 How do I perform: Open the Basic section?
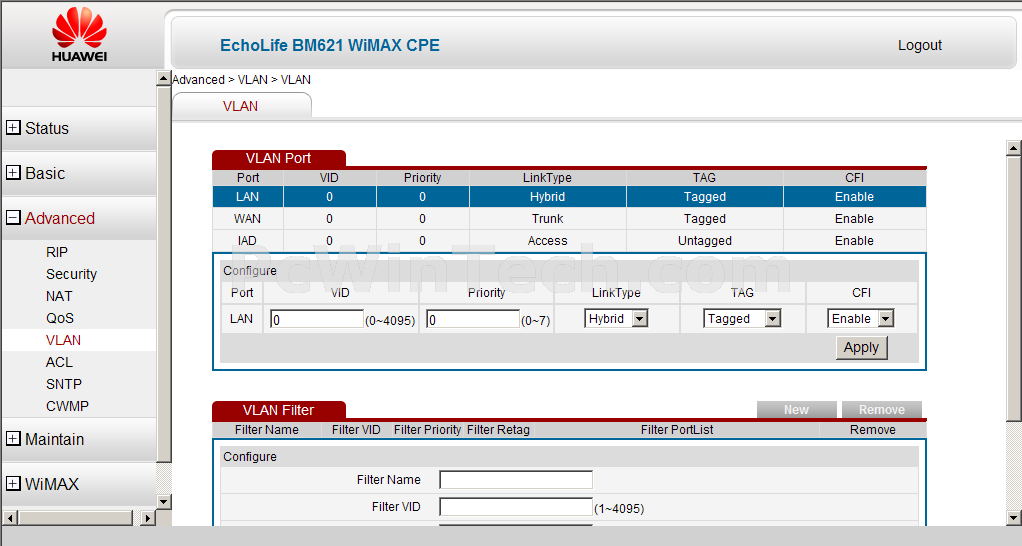click(x=45, y=173)
